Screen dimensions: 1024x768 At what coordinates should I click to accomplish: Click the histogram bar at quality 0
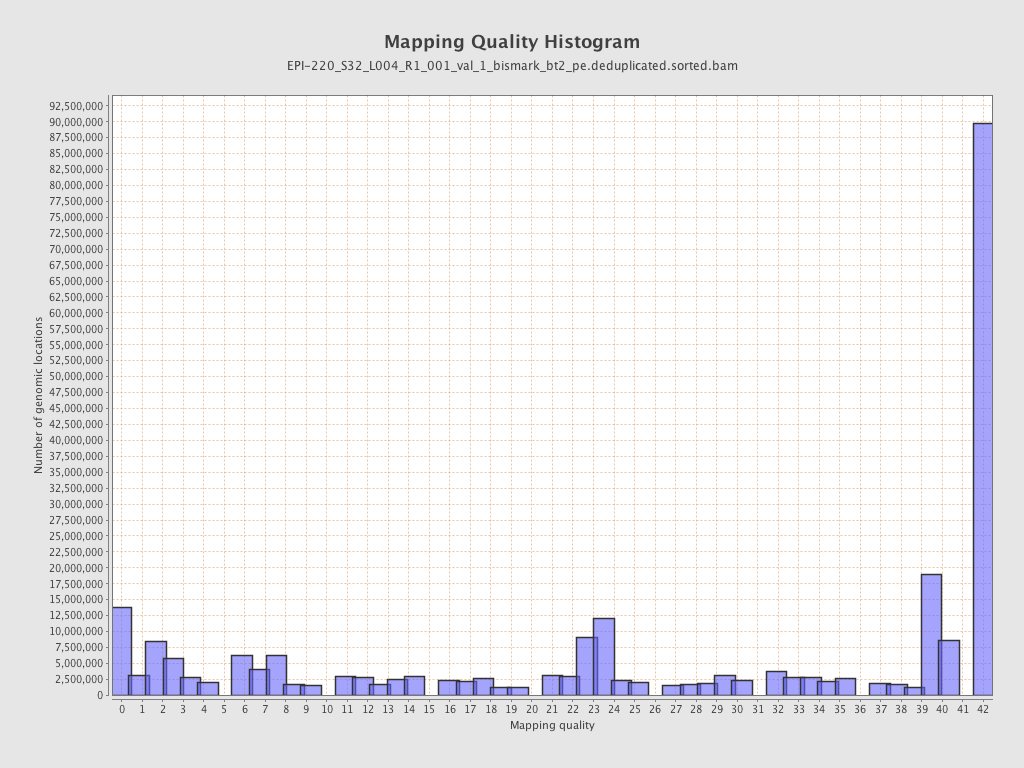tap(122, 651)
